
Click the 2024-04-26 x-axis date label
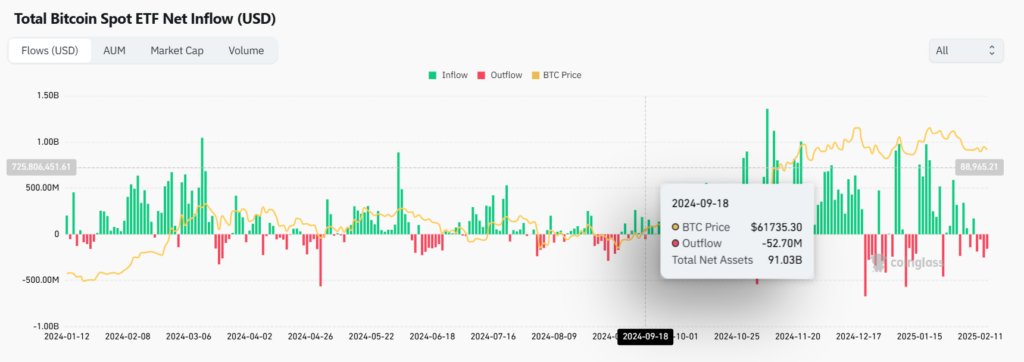(x=310, y=337)
